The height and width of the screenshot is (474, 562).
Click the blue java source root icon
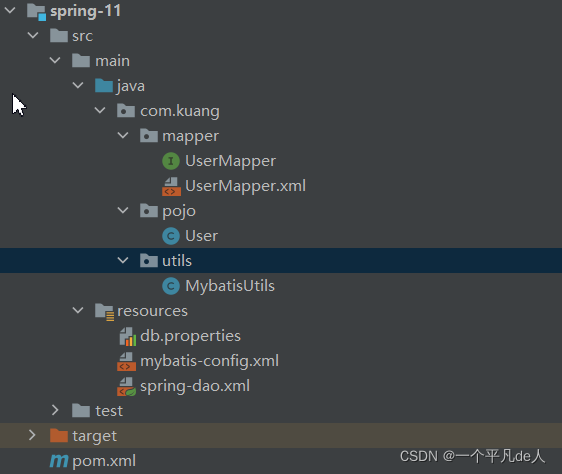click(104, 86)
